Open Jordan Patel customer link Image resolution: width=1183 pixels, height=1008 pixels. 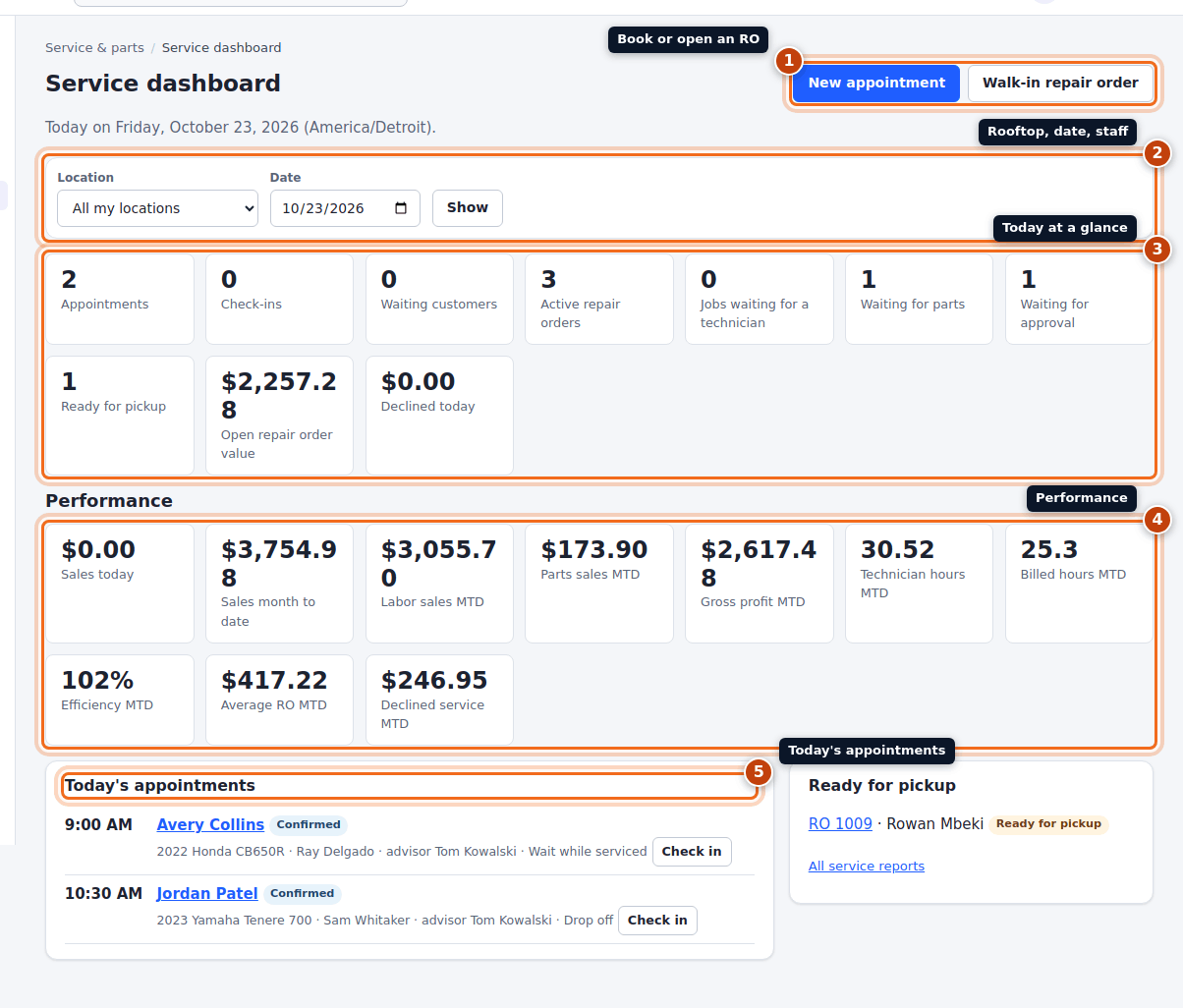click(x=207, y=893)
